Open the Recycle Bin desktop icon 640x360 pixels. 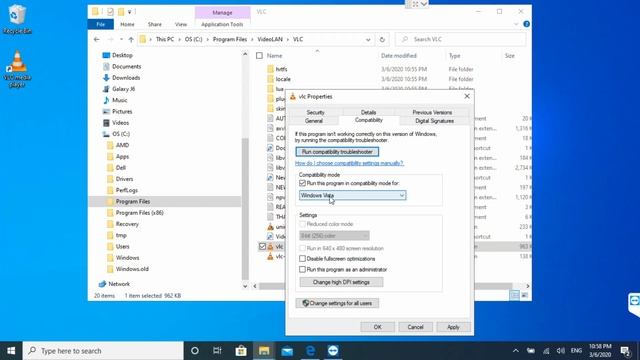click(x=17, y=18)
